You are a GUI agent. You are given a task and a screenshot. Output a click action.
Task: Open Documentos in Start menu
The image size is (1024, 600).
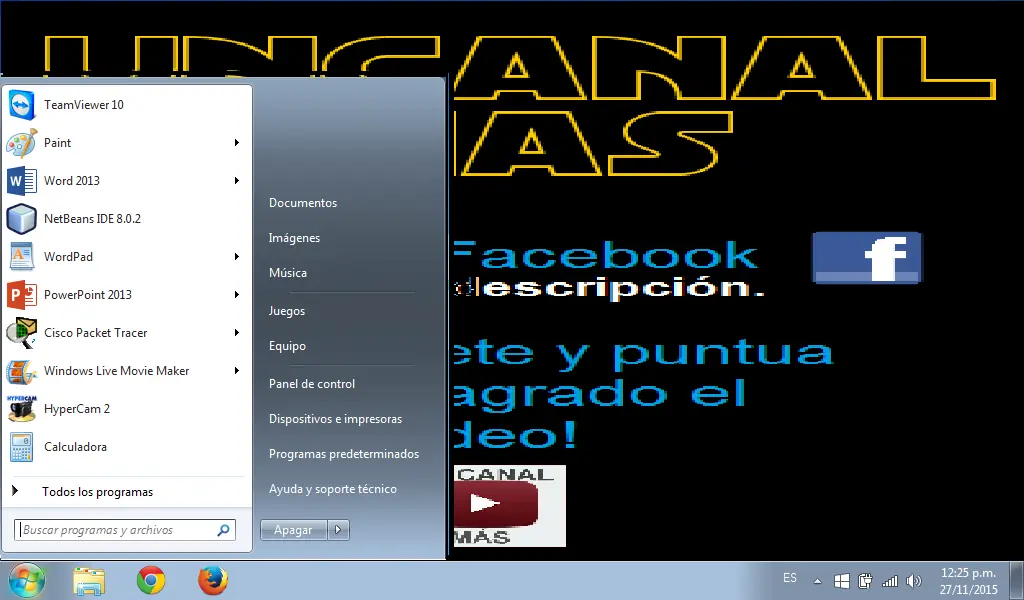(x=303, y=203)
